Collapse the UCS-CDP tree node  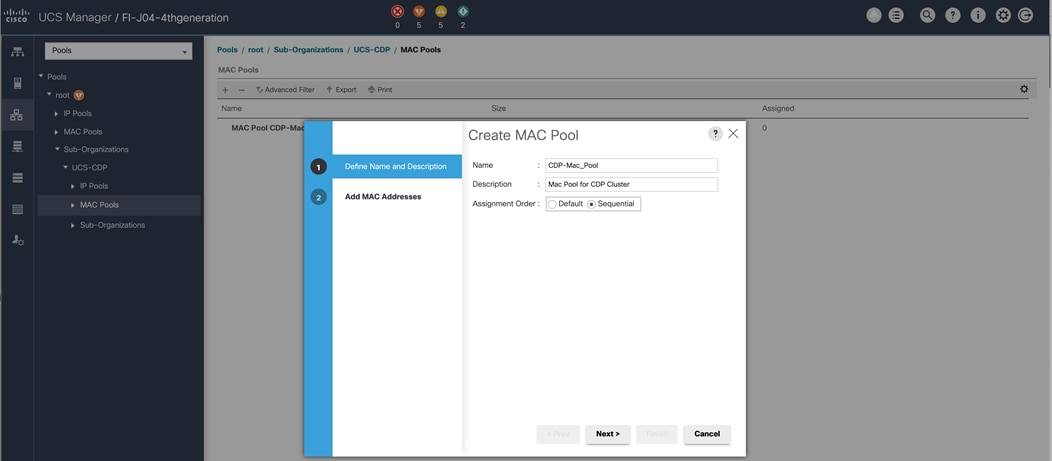coord(65,167)
